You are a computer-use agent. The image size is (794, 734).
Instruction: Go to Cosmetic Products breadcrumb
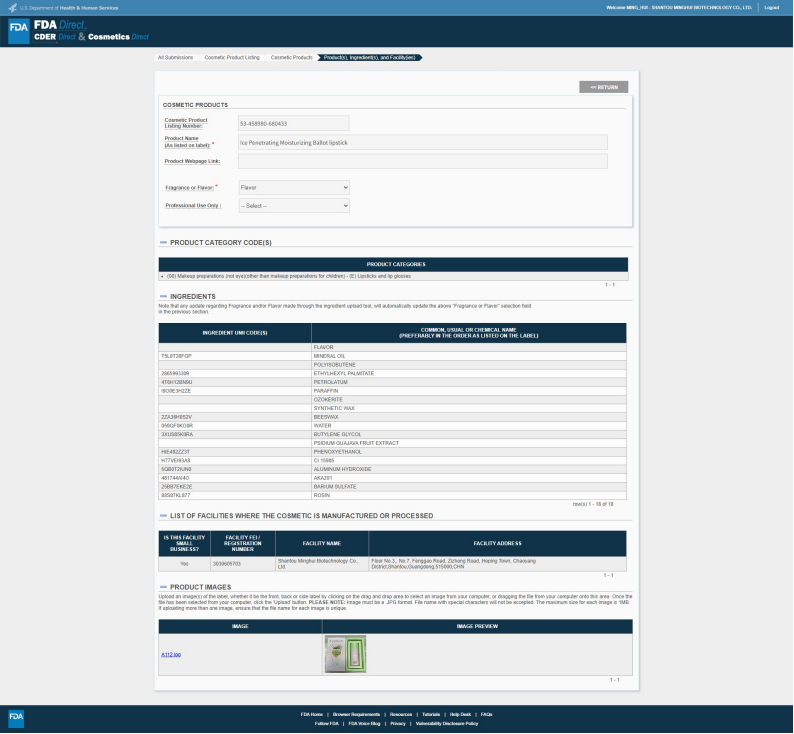[x=291, y=57]
